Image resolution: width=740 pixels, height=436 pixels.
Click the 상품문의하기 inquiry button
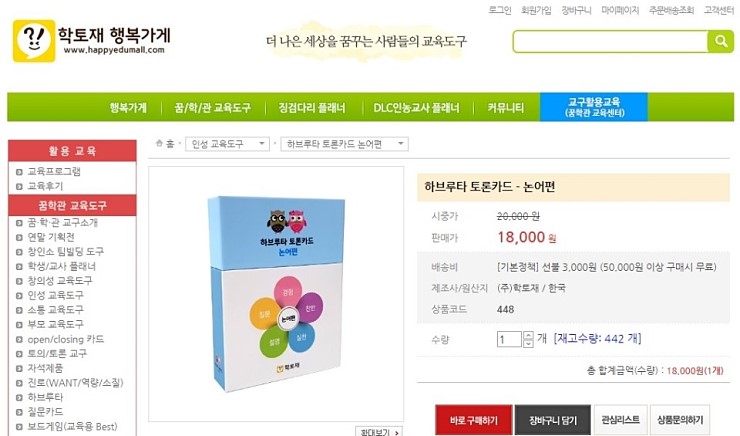point(680,420)
